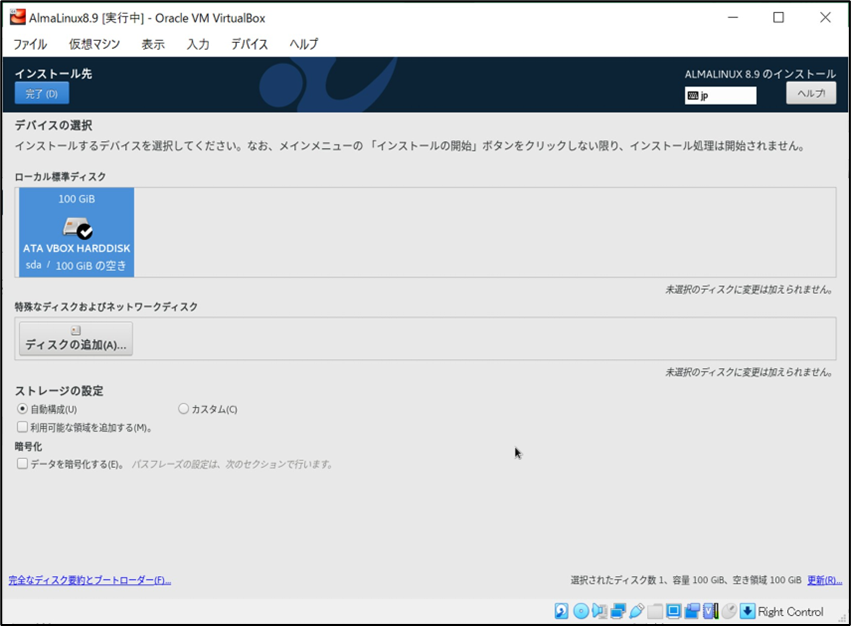Click the USB devices status icon
Viewport: 851px width, 626px height.
[x=637, y=611]
